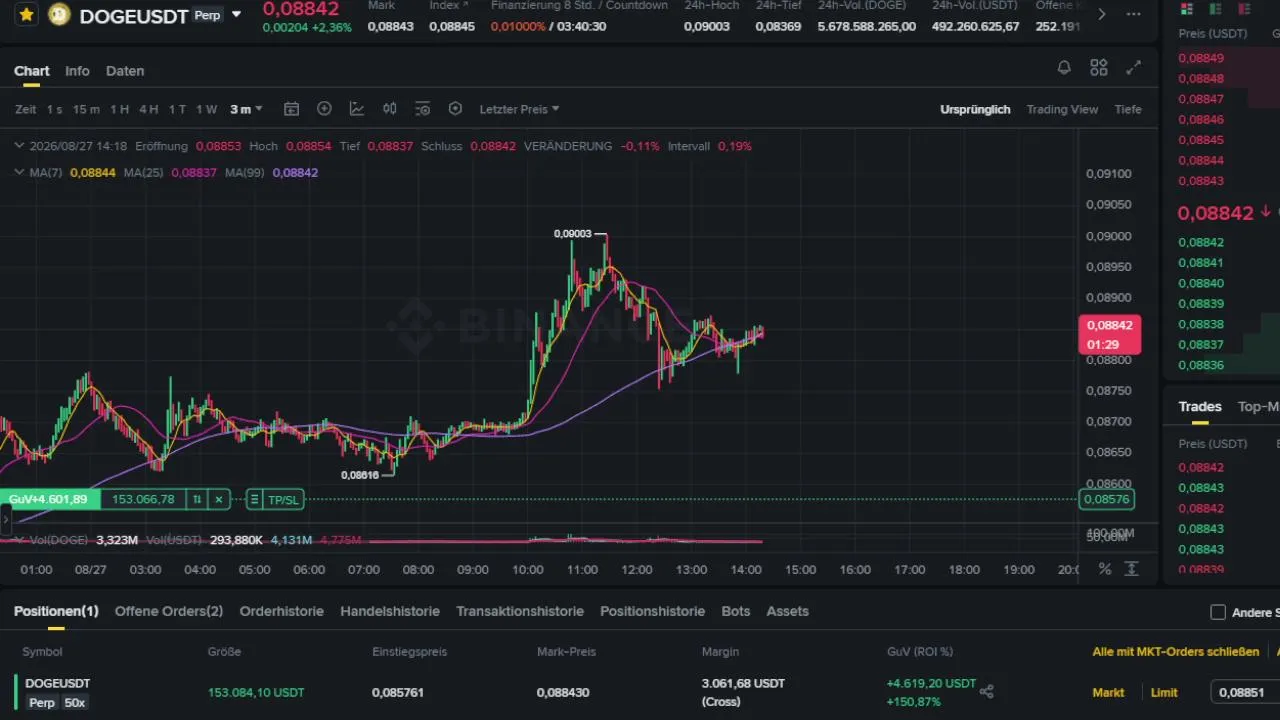Open the technical indicators line-chart icon

[357, 109]
